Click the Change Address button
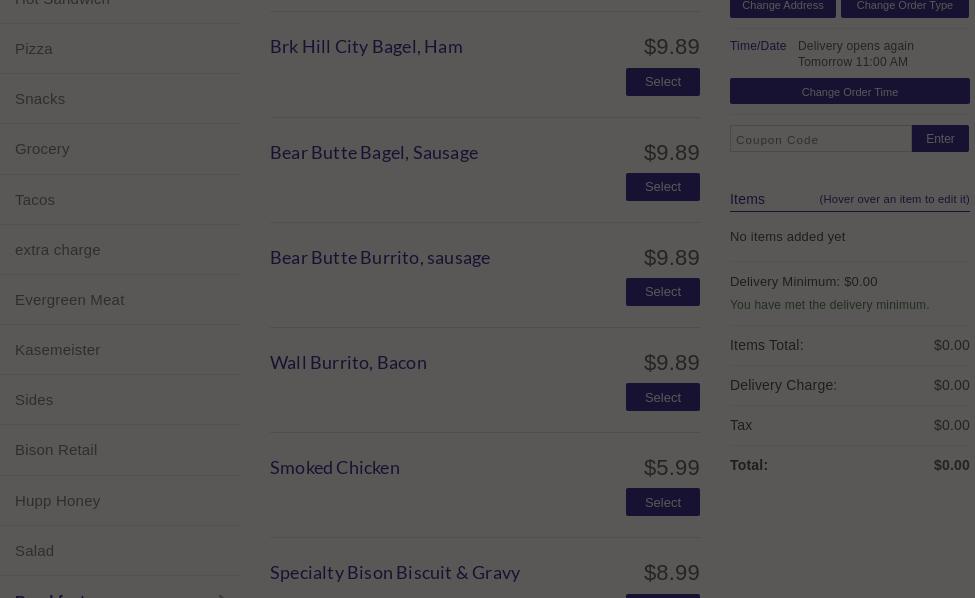 782,7
